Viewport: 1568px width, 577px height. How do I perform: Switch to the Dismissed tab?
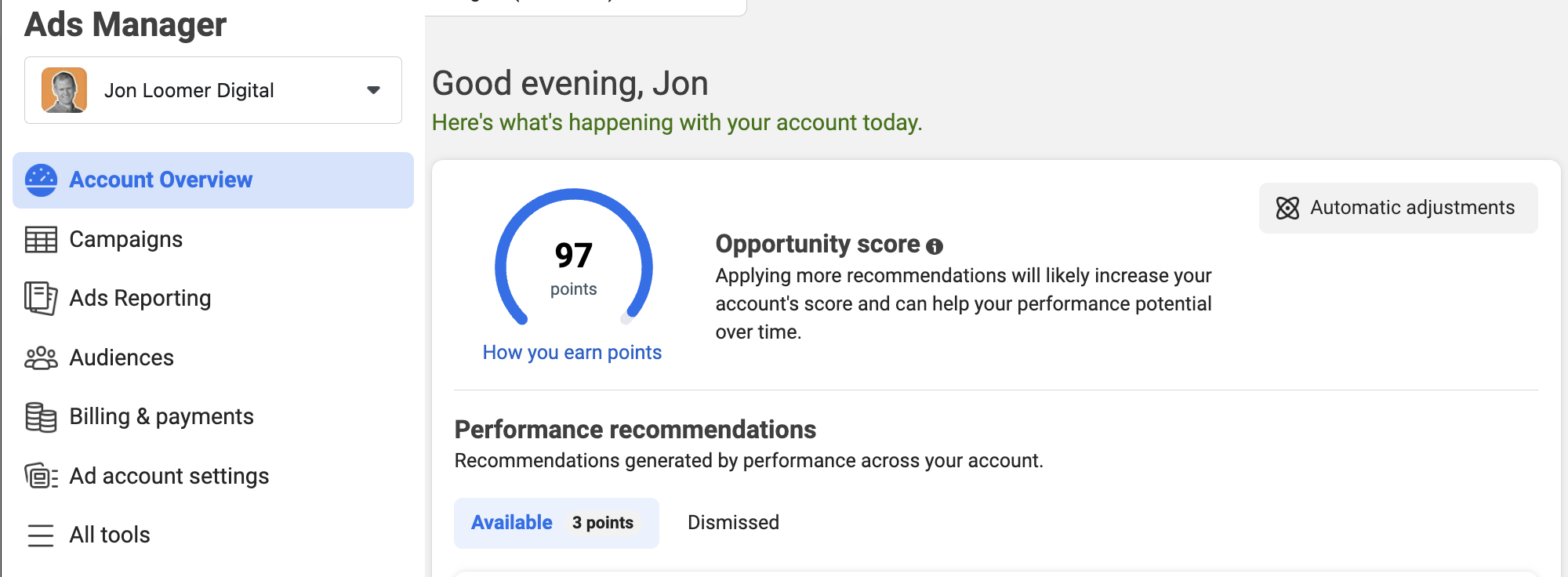point(733,523)
